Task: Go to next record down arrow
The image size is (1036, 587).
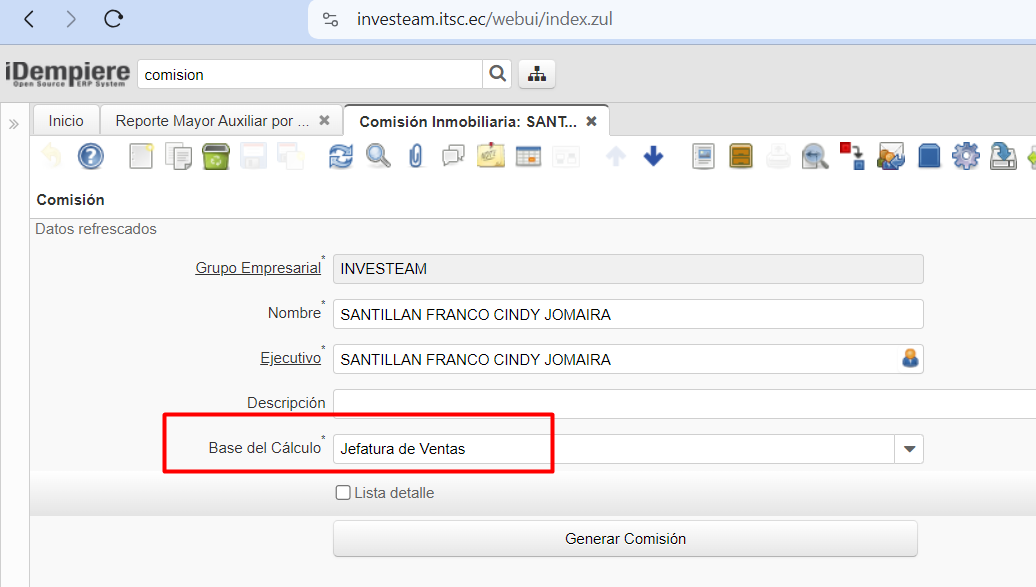Action: (653, 156)
